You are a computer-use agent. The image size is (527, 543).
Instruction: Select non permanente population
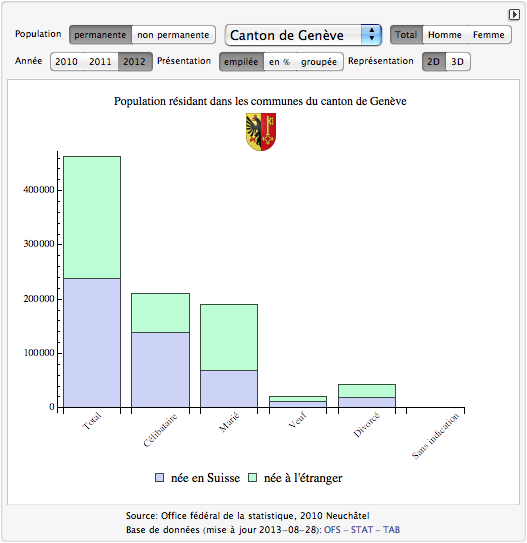[173, 35]
